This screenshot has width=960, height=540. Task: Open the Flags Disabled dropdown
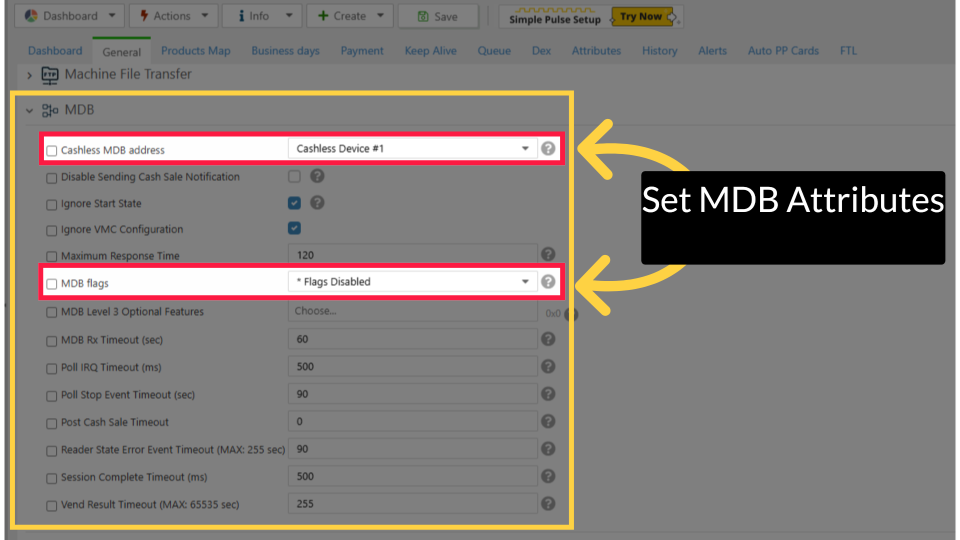[412, 282]
